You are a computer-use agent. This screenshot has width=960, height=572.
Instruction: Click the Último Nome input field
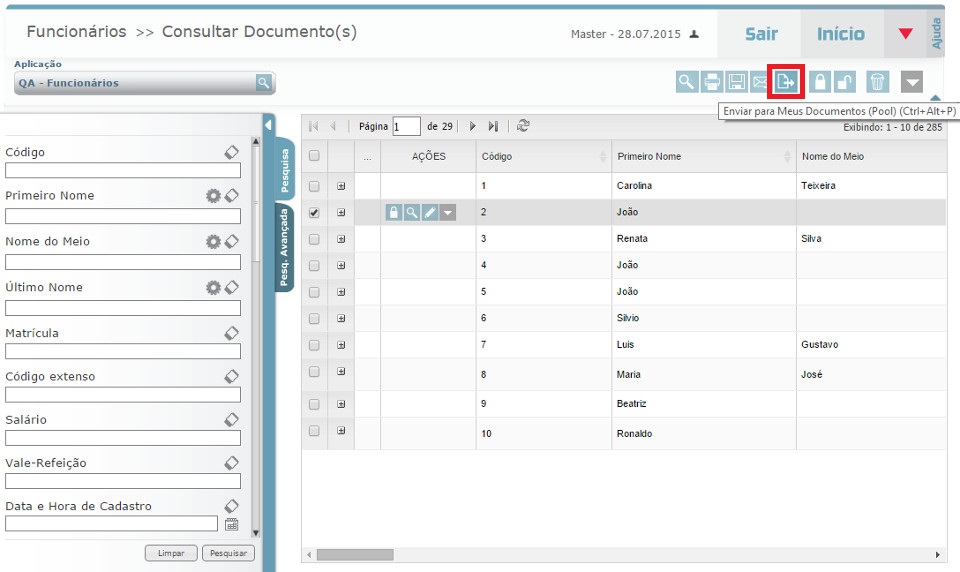coord(122,307)
